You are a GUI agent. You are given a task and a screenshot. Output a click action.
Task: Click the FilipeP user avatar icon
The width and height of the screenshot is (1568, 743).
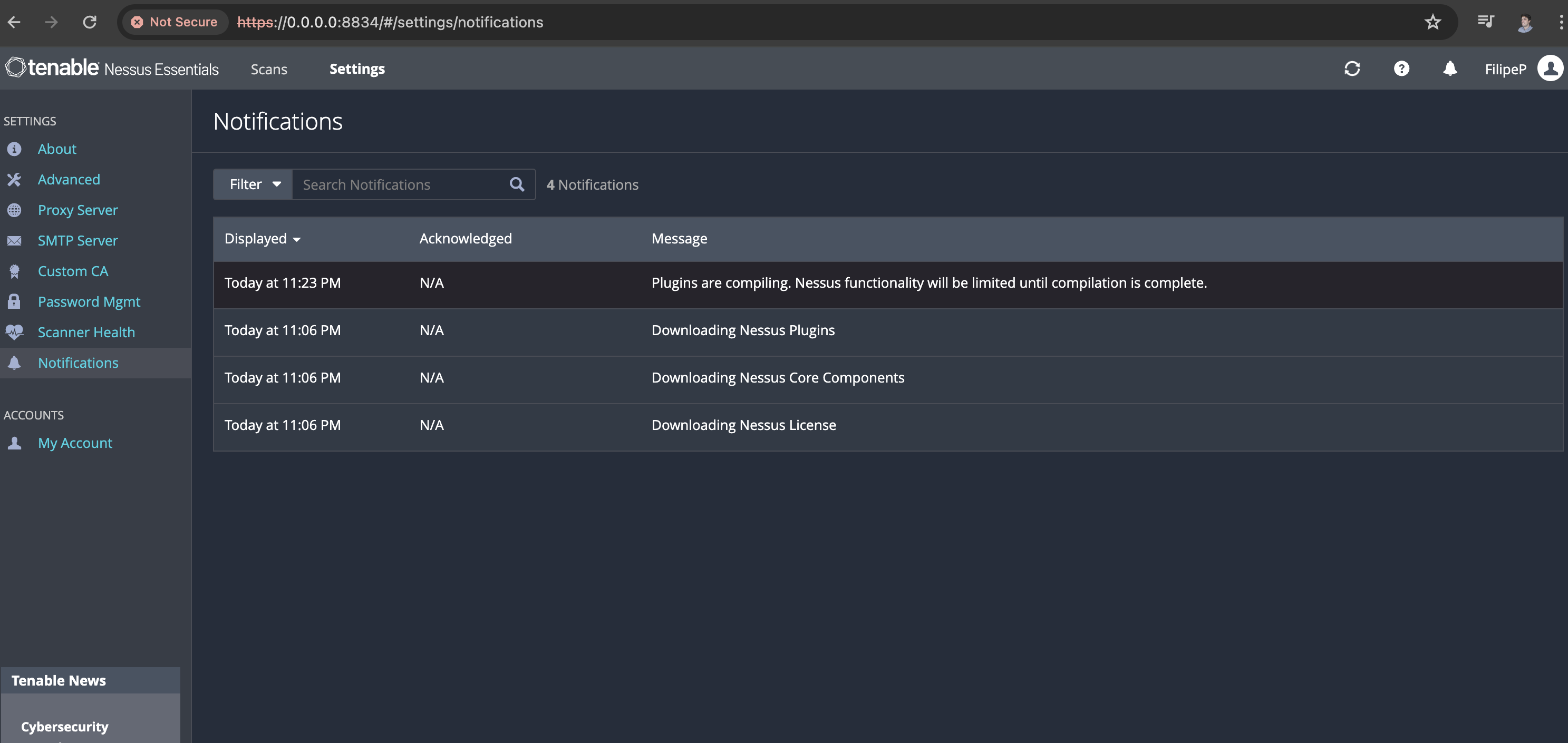click(1550, 69)
